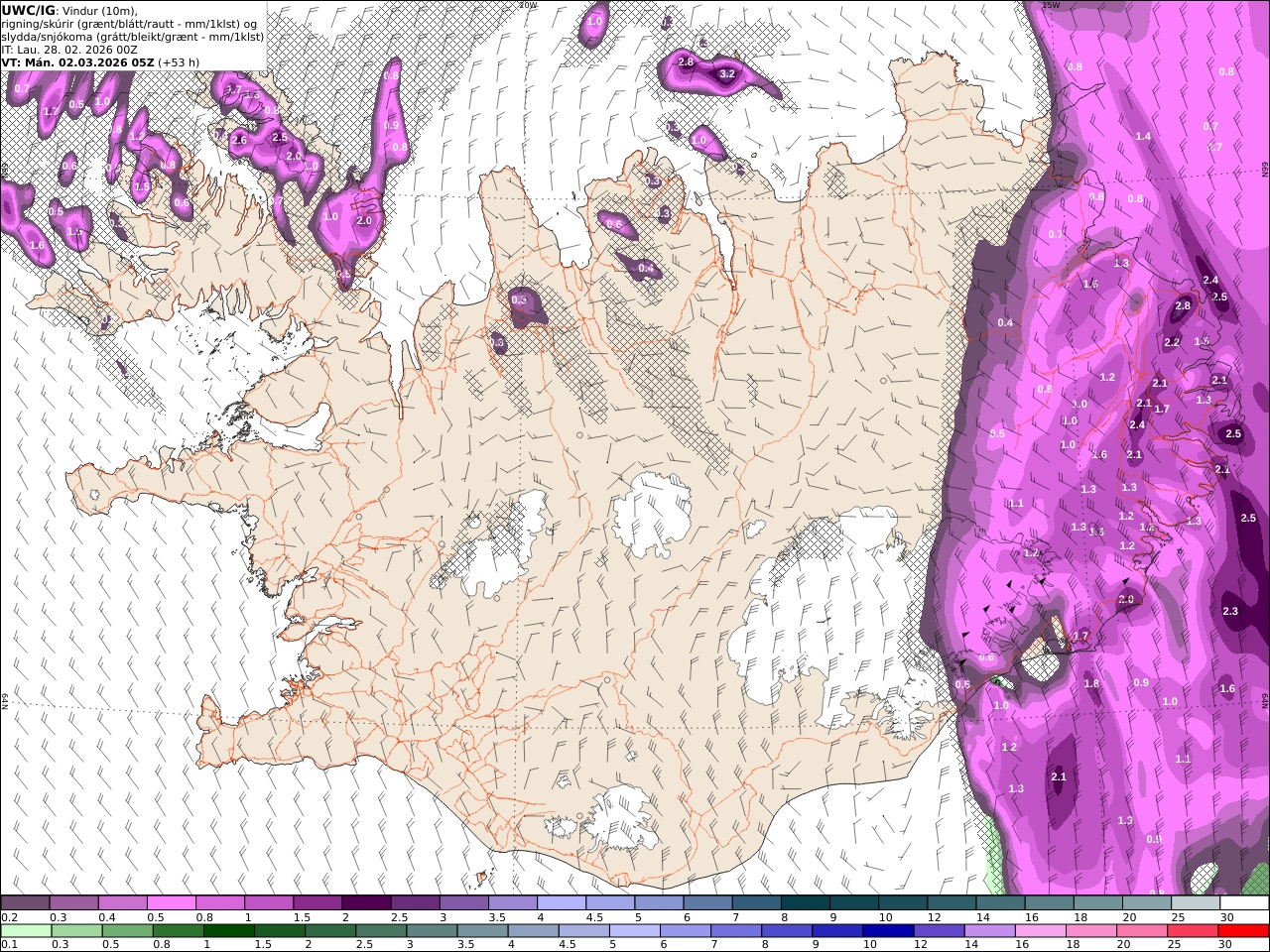The width and height of the screenshot is (1270, 952).
Task: Click the 0.4 label on the snow scale
Action: click(x=107, y=917)
